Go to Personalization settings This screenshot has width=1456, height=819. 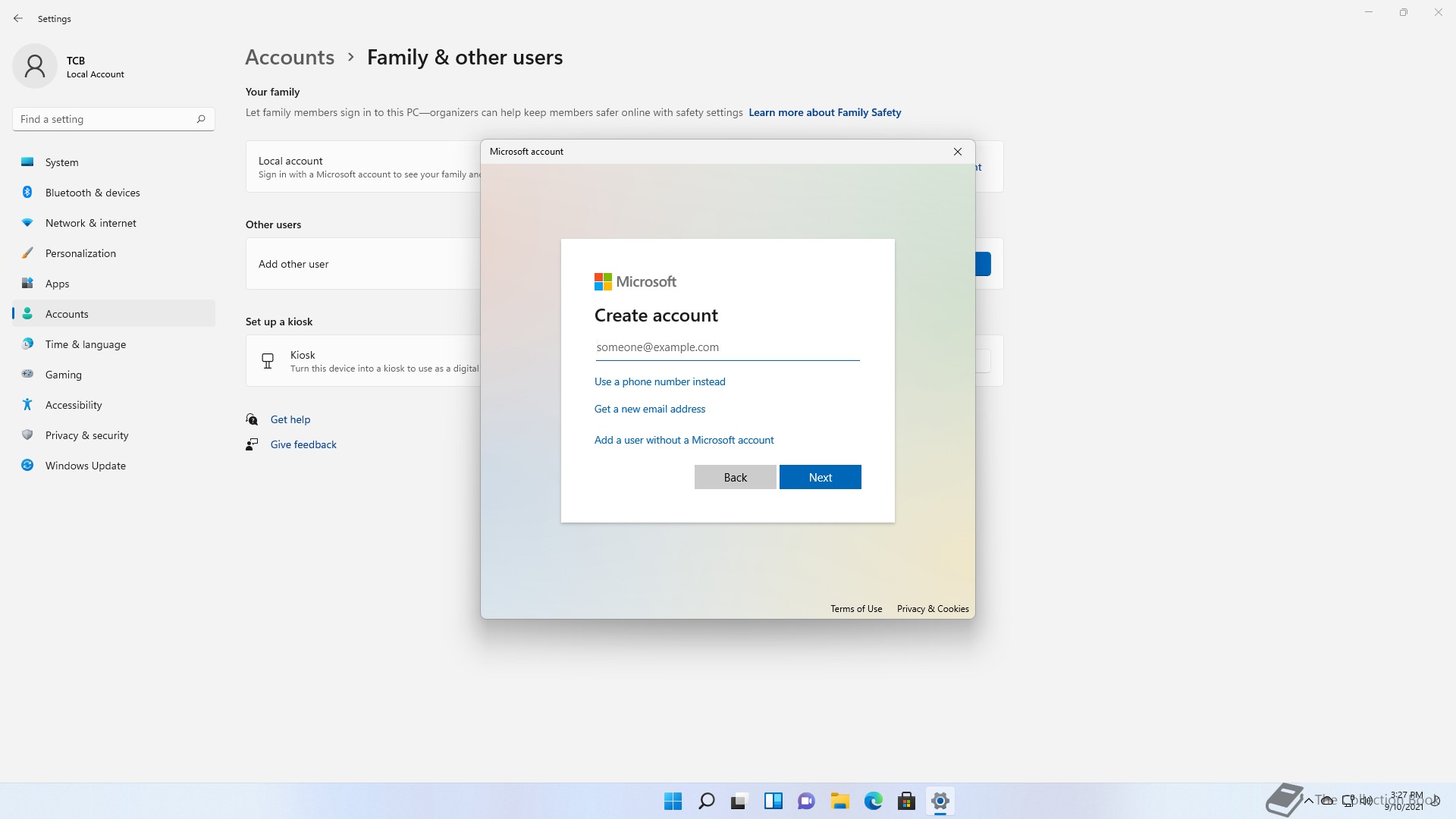[114, 253]
